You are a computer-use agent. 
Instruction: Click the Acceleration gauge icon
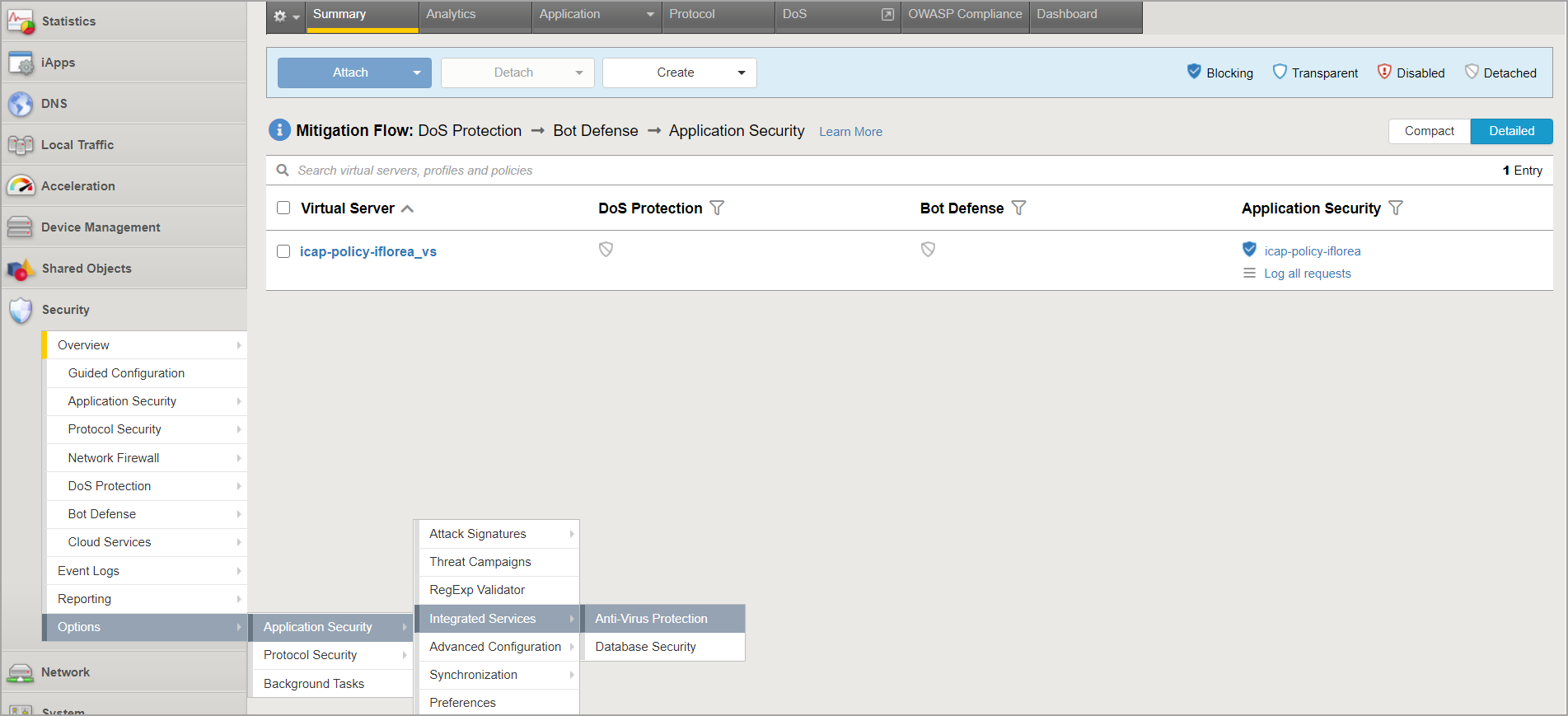tap(20, 186)
